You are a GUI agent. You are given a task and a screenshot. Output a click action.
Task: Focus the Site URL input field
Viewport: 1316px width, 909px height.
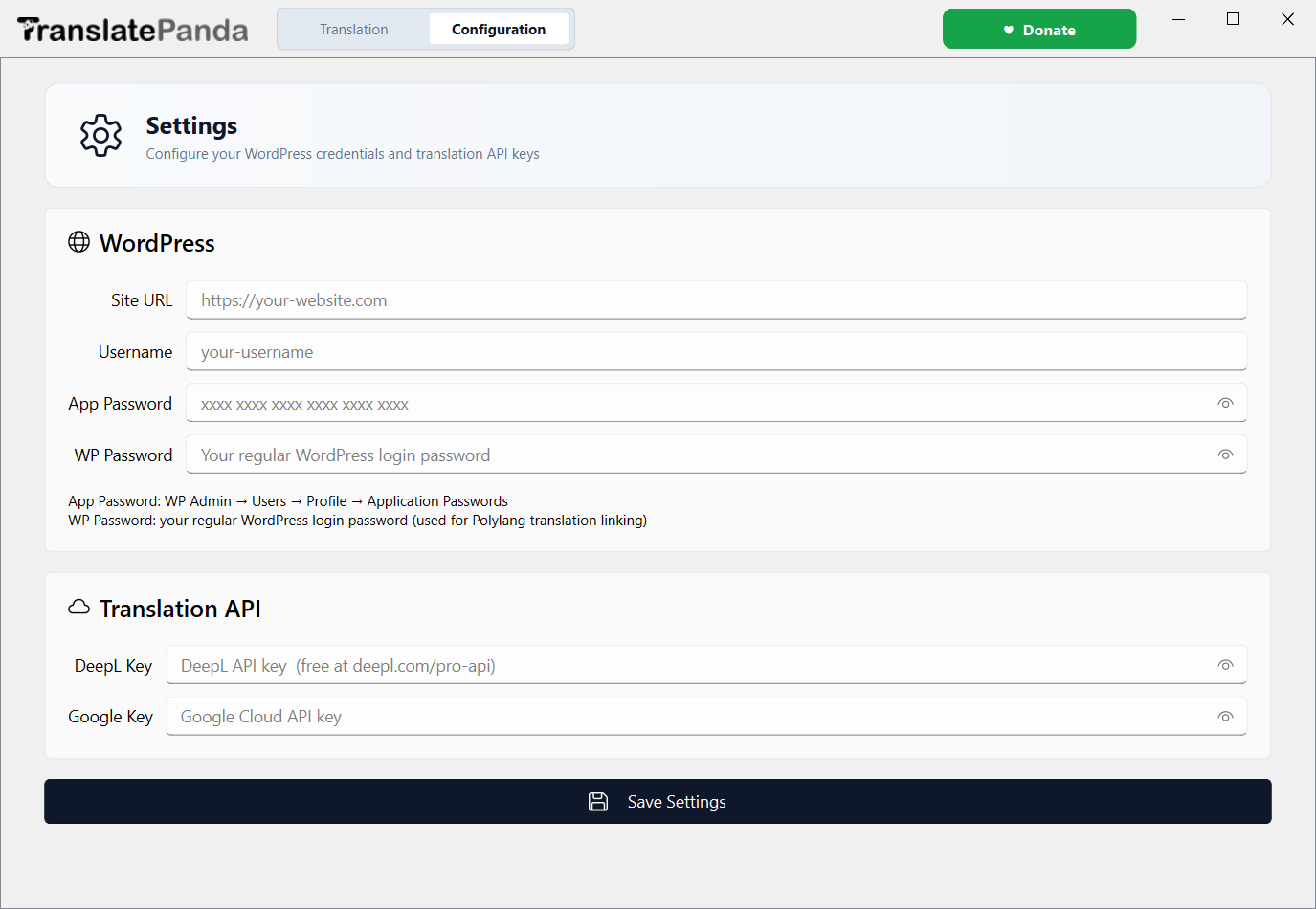tap(716, 300)
